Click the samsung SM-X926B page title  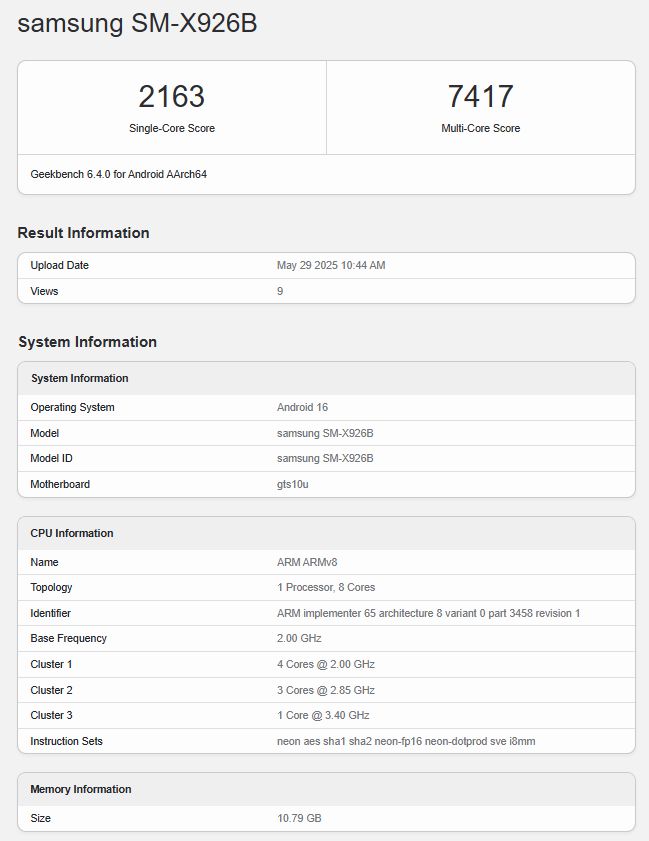137,24
